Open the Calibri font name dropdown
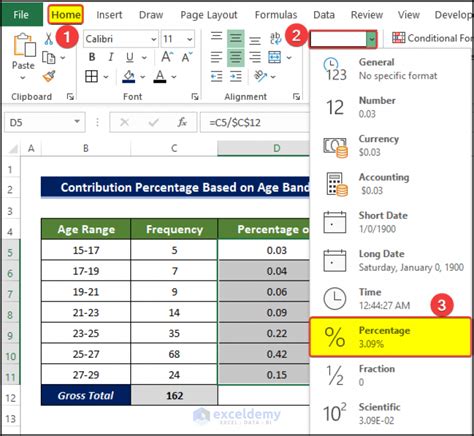Screen dimensions: 474x436 coord(154,39)
